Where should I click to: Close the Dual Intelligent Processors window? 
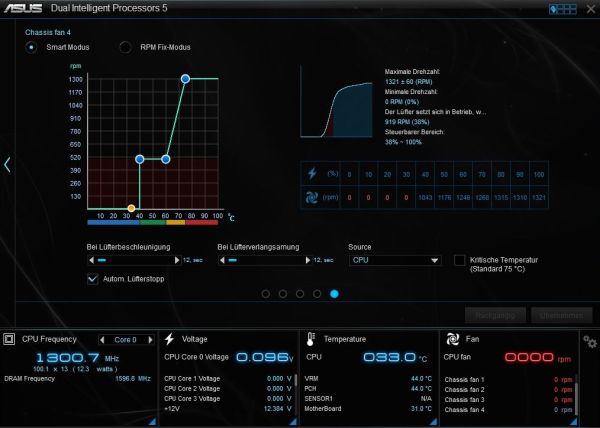(x=591, y=9)
